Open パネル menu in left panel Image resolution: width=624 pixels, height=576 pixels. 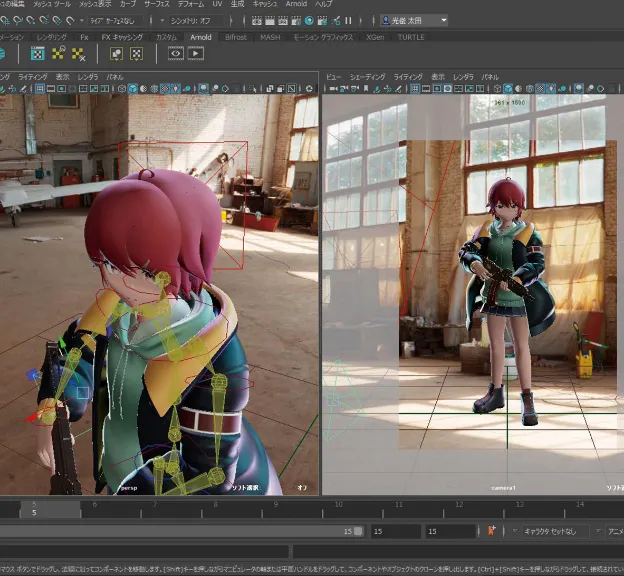tap(115, 77)
